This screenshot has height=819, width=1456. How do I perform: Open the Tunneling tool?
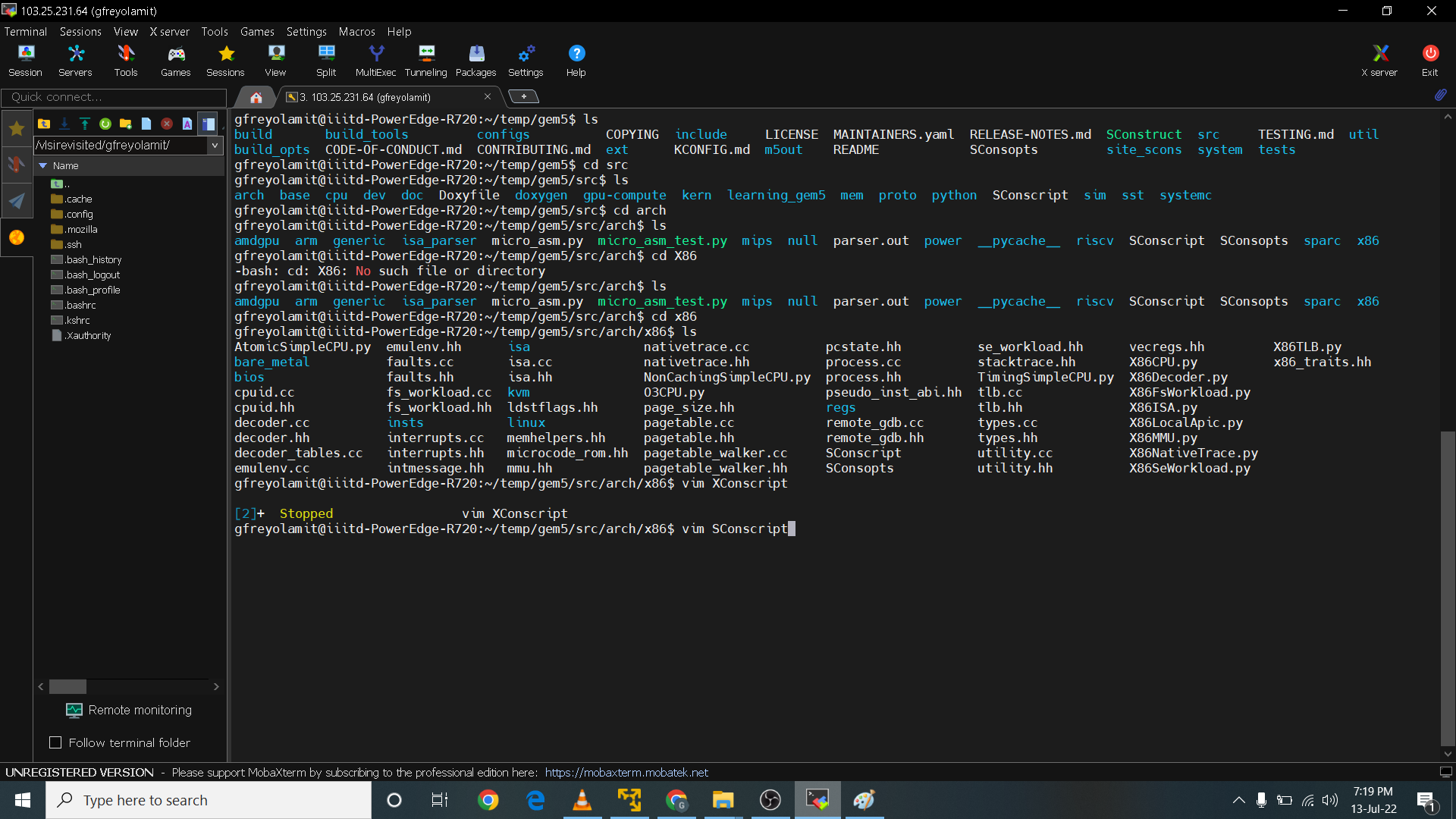click(425, 61)
